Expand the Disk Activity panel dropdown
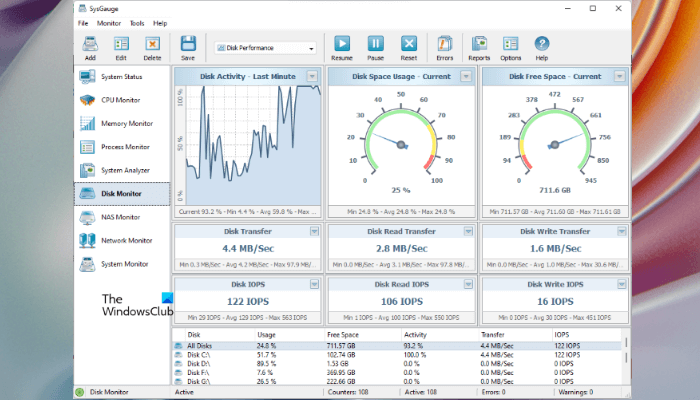The image size is (700, 400). pyautogui.click(x=312, y=76)
